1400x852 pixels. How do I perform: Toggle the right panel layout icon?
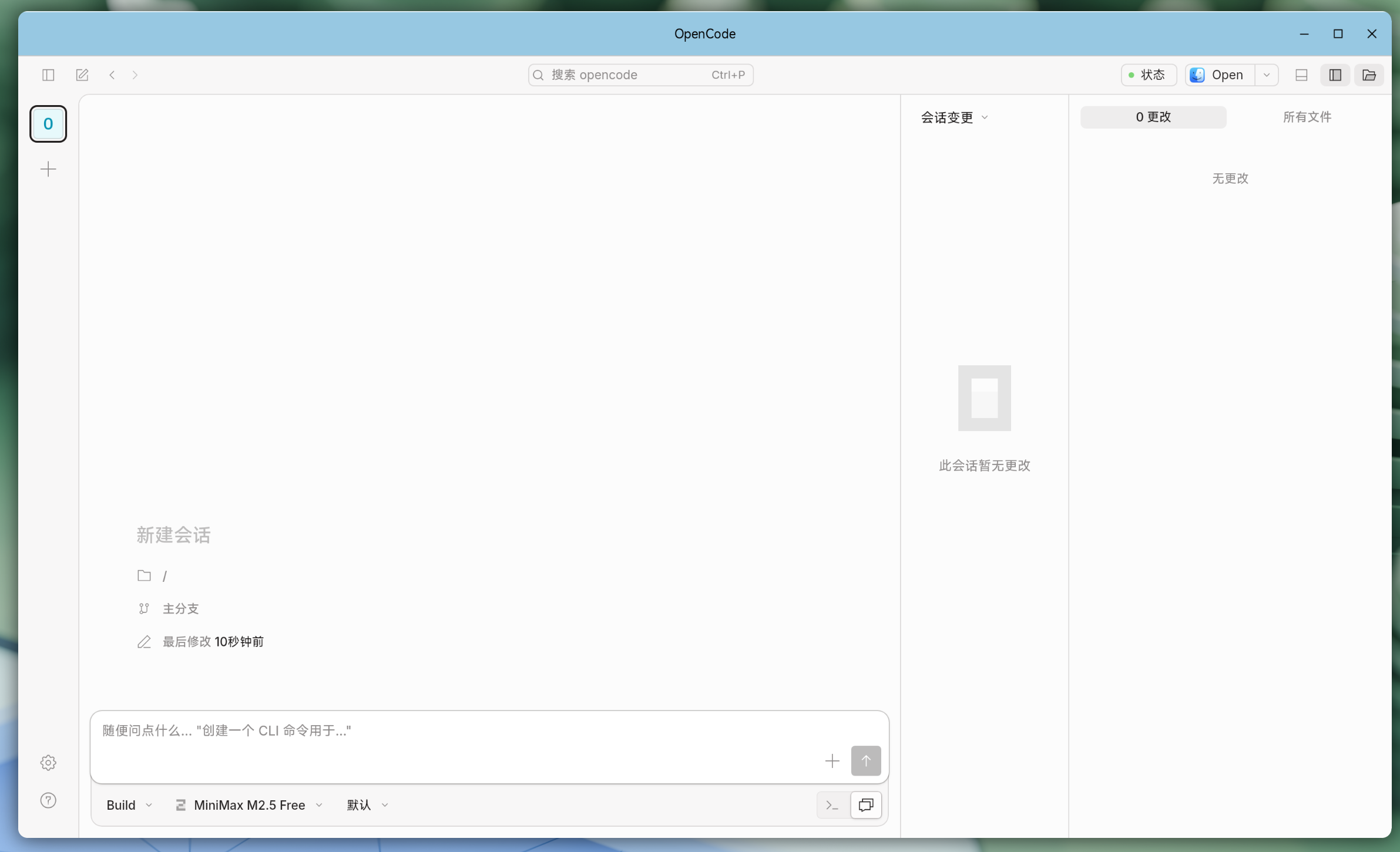(1335, 75)
